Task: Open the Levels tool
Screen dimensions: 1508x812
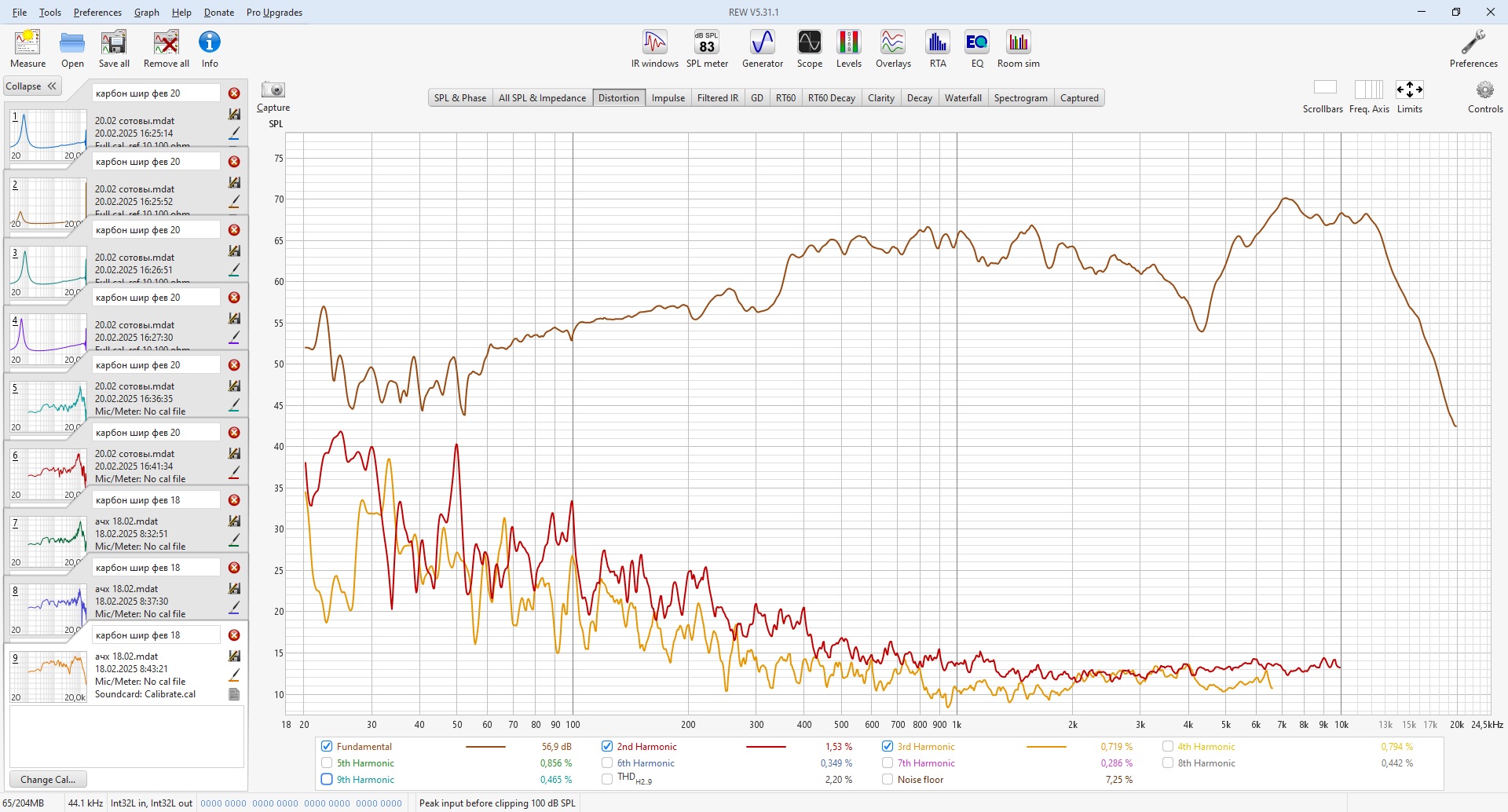Action: (x=848, y=49)
